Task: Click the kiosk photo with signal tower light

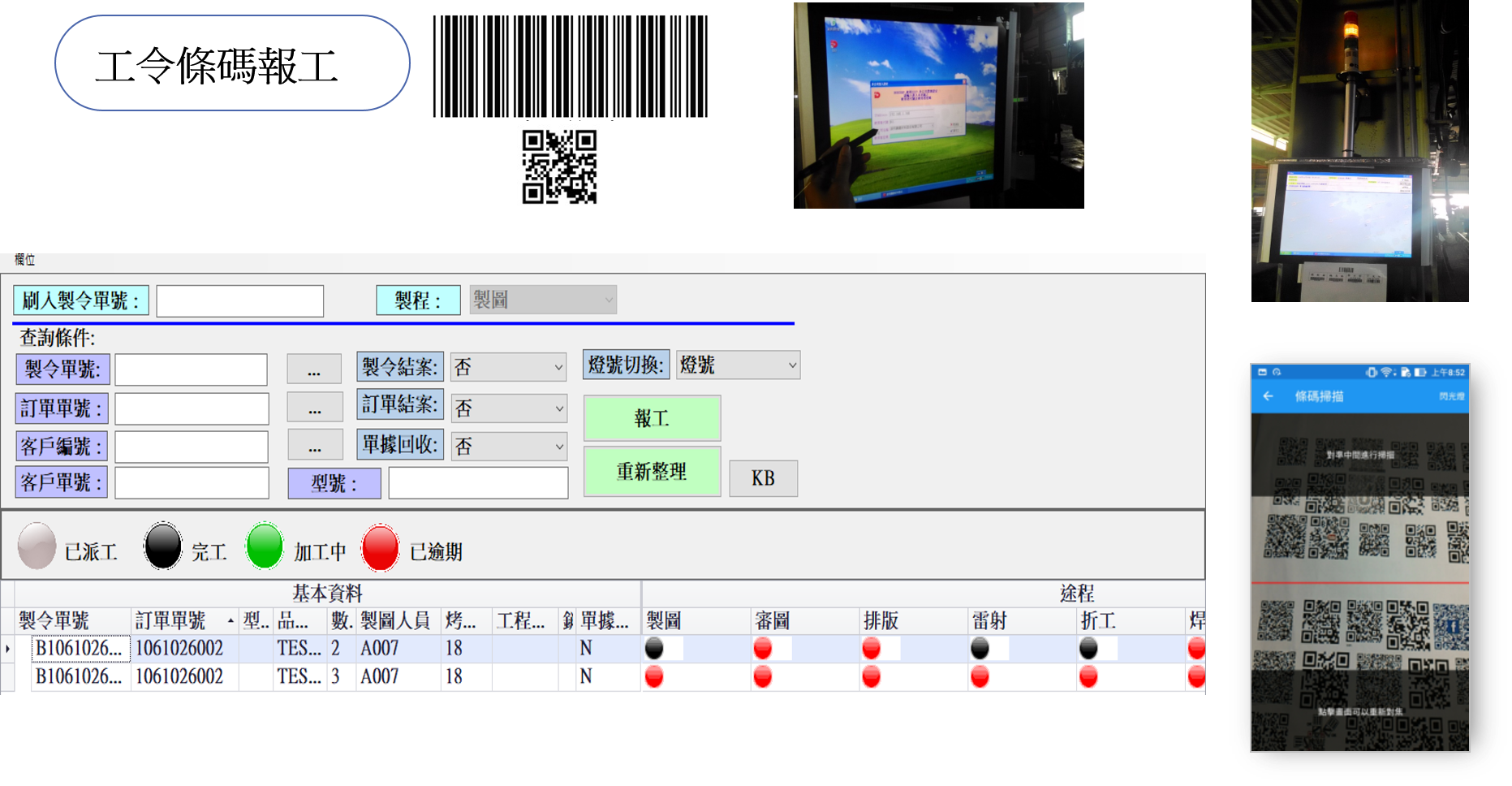Action: (1359, 151)
